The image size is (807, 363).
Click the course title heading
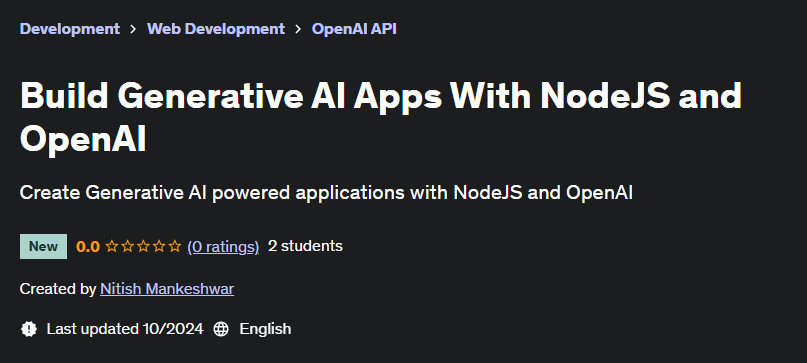click(x=381, y=118)
